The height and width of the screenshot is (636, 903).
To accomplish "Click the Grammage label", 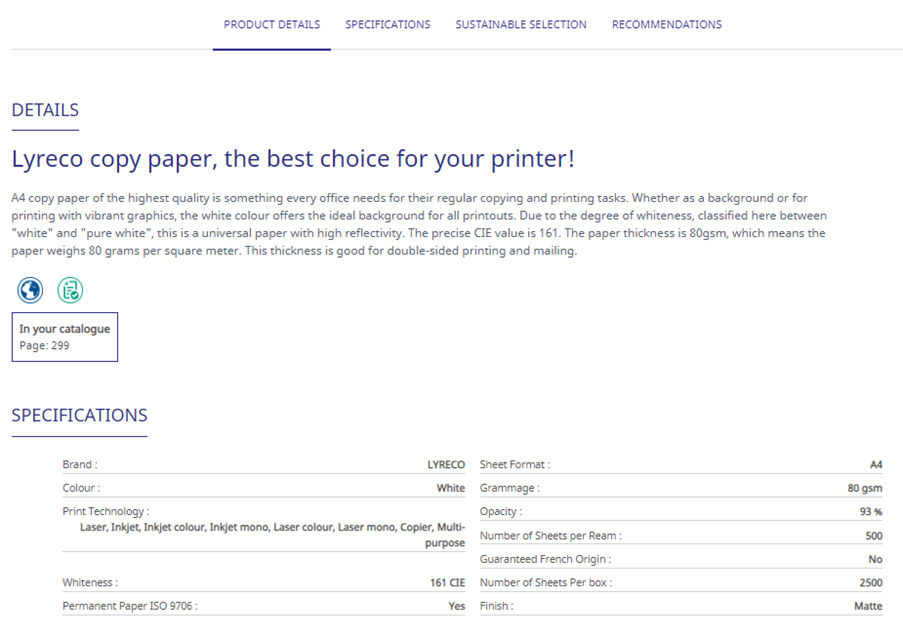I will 510,489.
